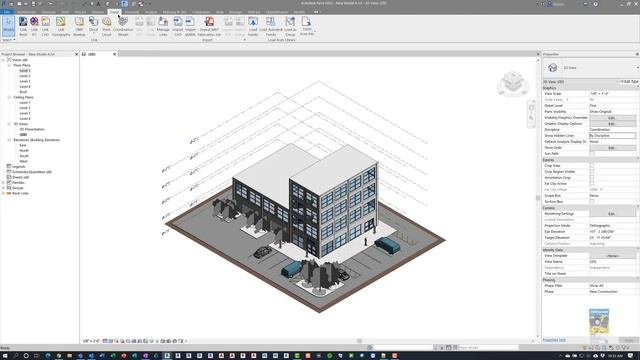The height and width of the screenshot is (360, 640).
Task: Toggle the Annotation Crop checkbox
Action: pyautogui.click(x=592, y=178)
